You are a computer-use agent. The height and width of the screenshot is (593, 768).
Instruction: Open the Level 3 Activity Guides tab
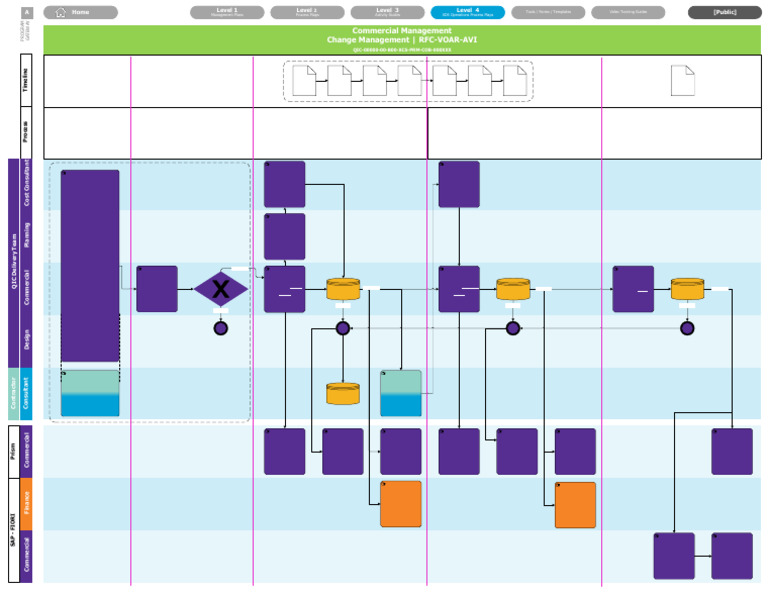pyautogui.click(x=387, y=12)
